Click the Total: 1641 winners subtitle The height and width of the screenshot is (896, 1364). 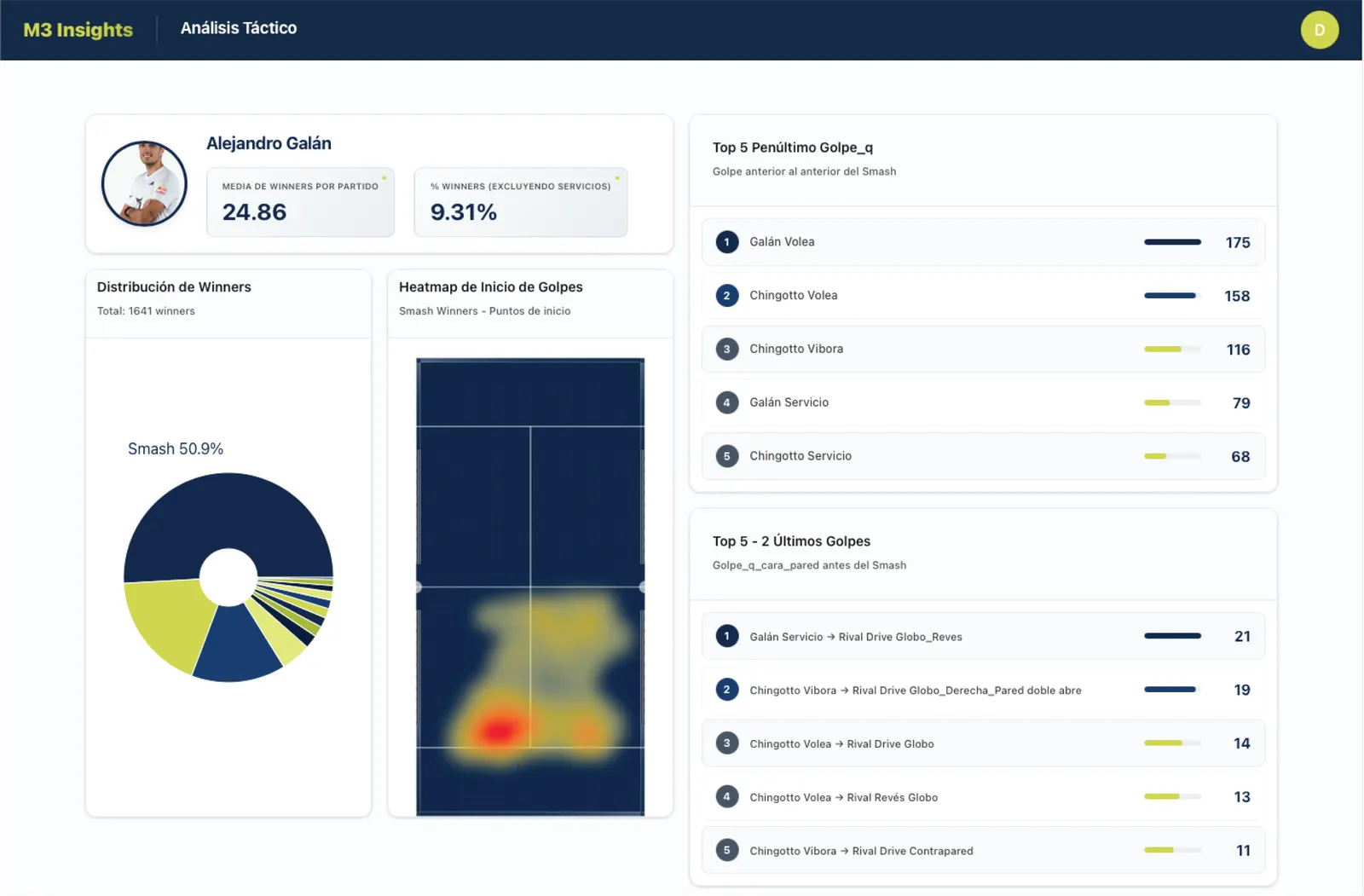146,311
